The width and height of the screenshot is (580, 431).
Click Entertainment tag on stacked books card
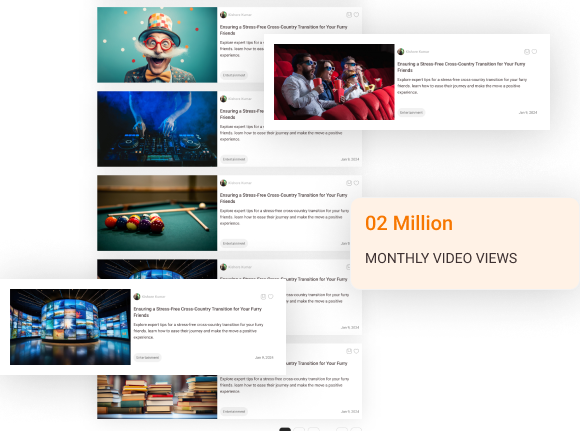234,411
